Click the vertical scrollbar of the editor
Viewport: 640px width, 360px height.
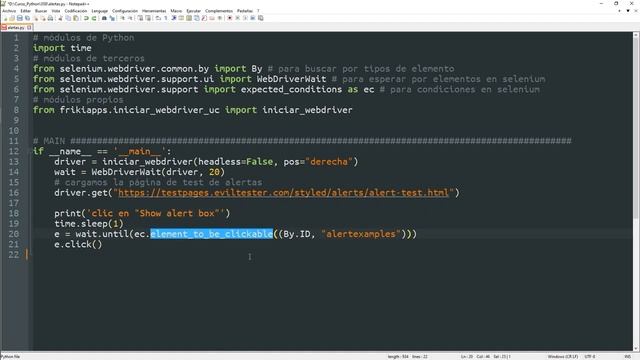click(x=636, y=192)
